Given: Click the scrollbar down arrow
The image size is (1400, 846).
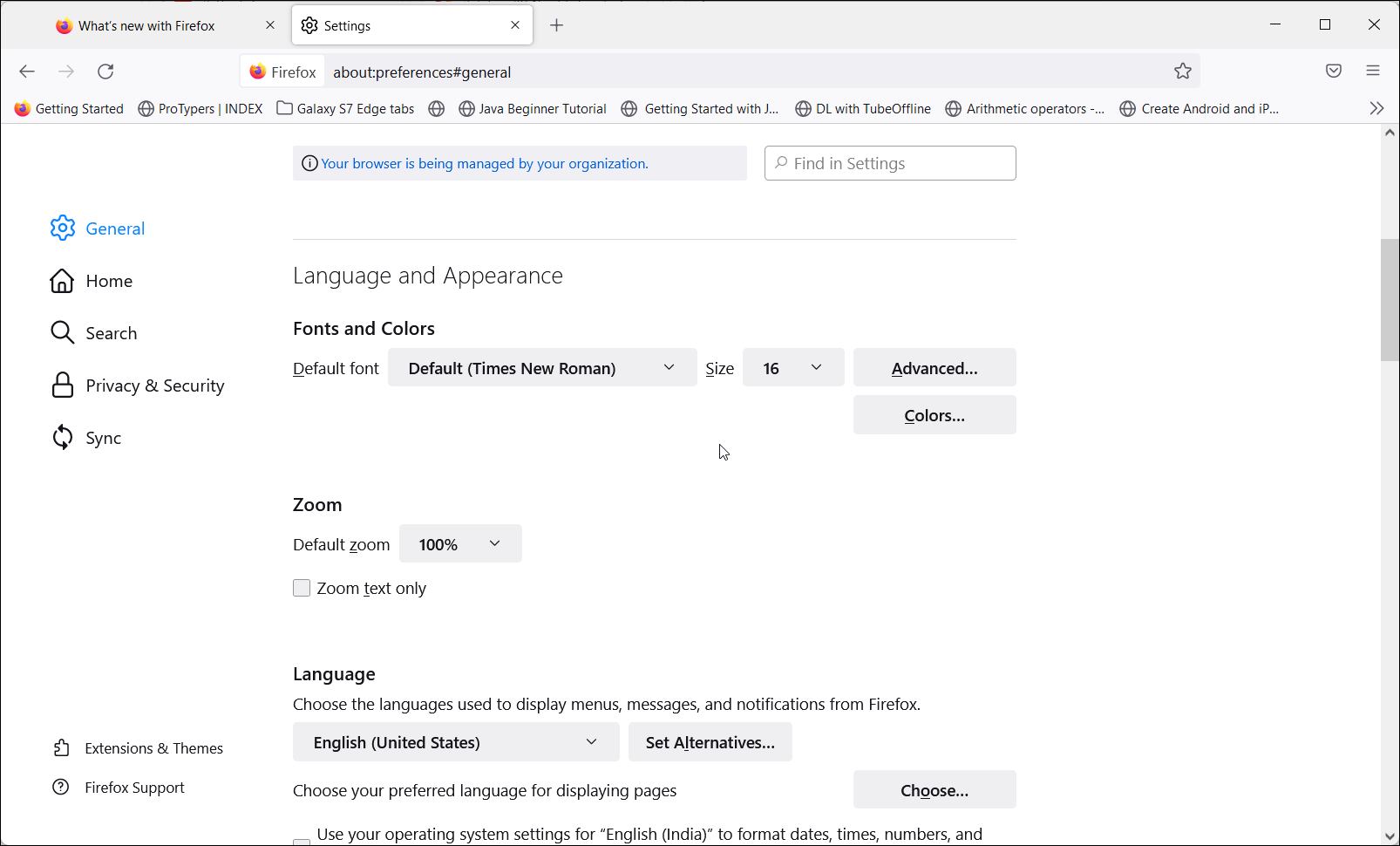Looking at the screenshot, I should [1390, 836].
